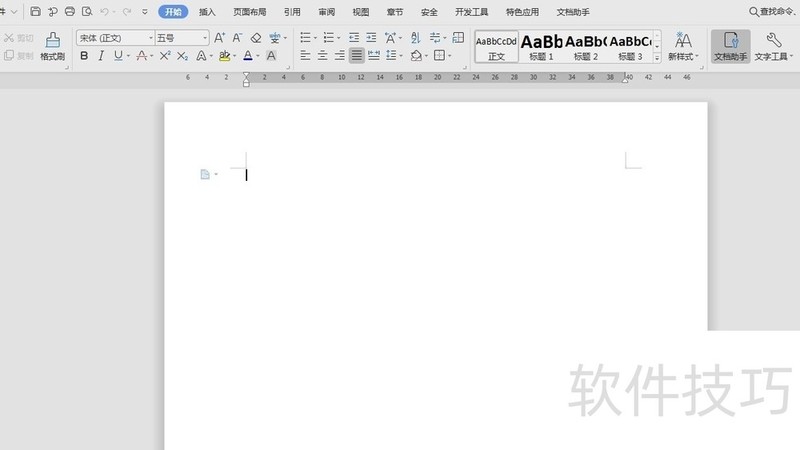800x450 pixels.
Task: Expand the font color dropdown arrow
Action: pos(258,56)
